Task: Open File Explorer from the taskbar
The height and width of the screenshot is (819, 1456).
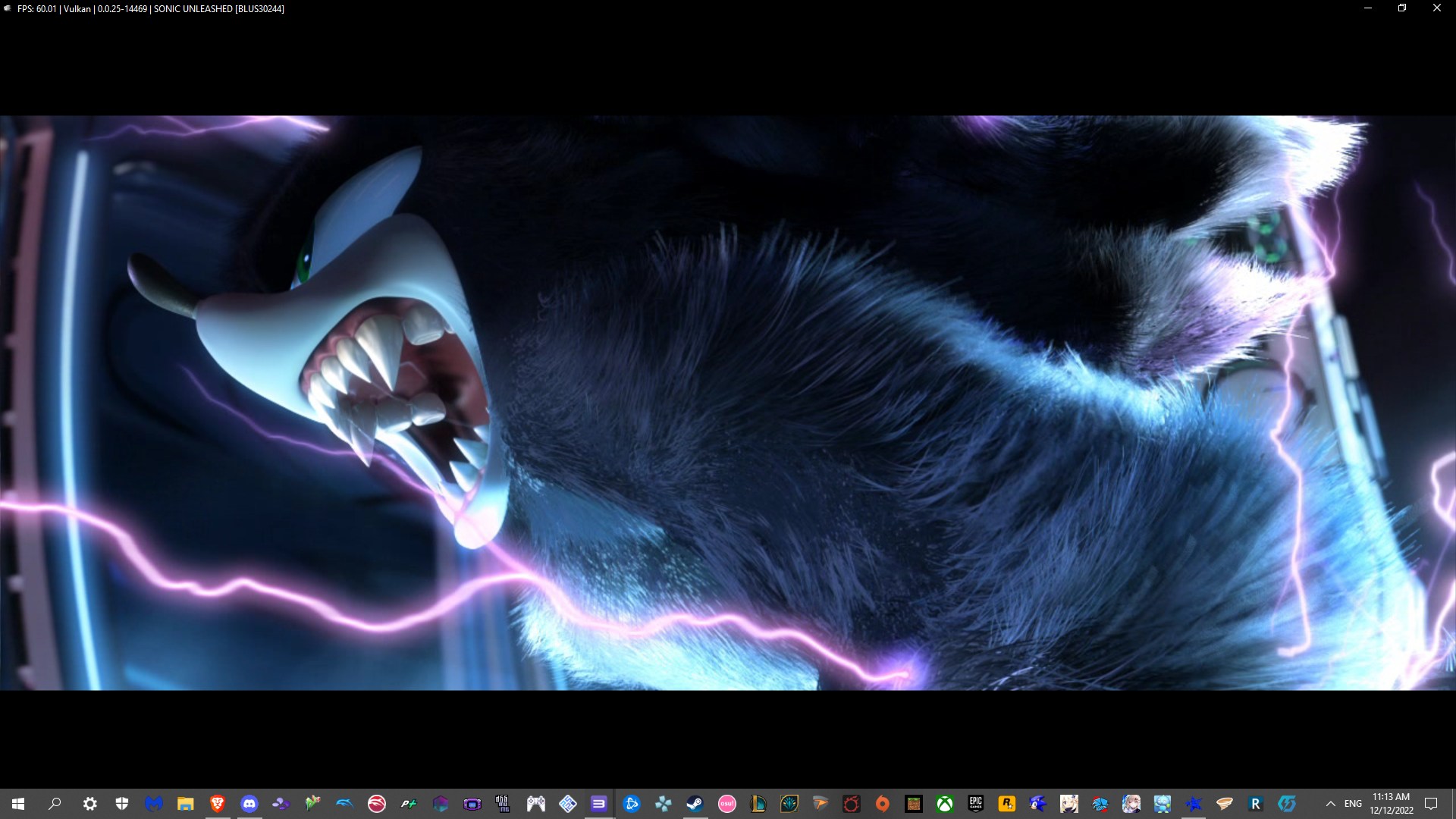Action: pyautogui.click(x=186, y=804)
